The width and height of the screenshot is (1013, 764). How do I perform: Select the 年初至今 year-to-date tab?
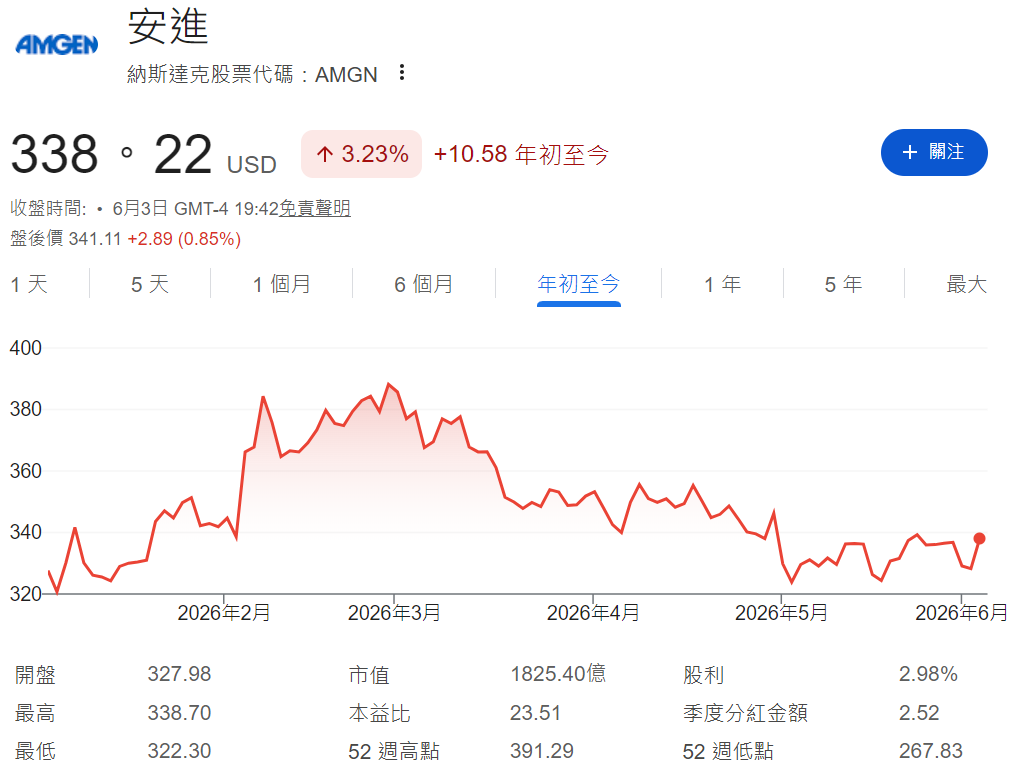(579, 284)
